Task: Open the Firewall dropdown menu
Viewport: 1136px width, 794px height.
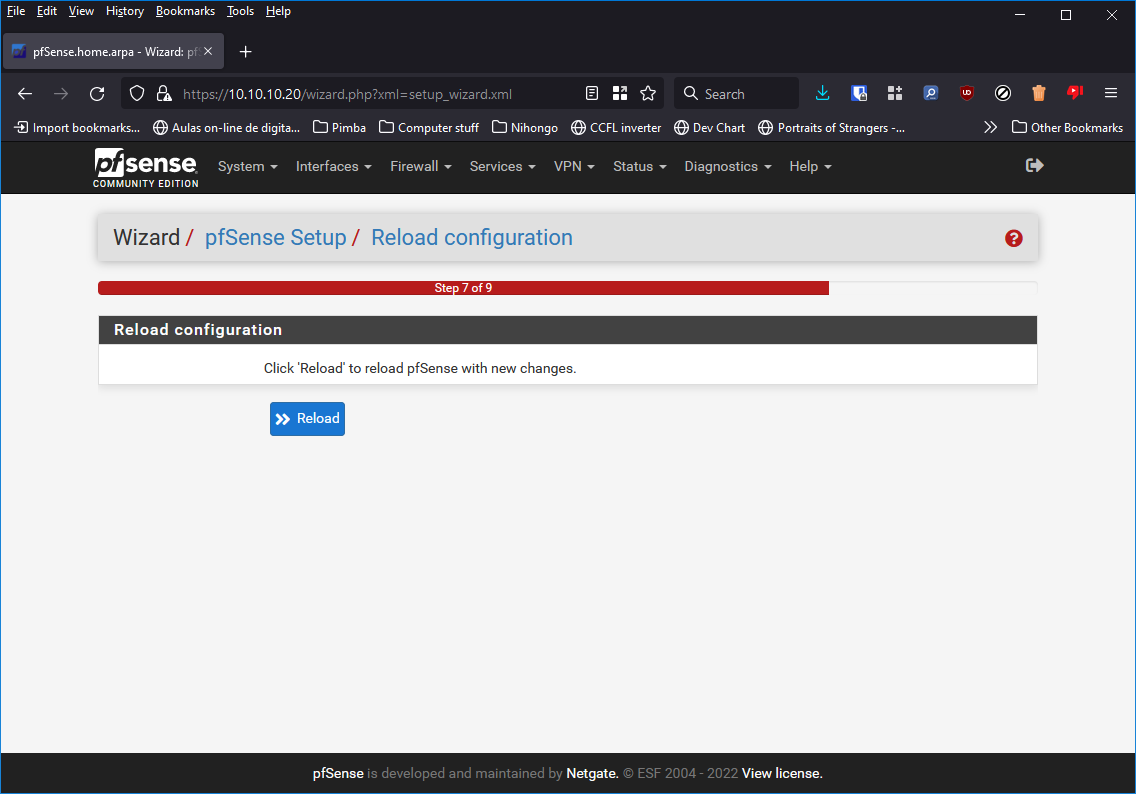Action: [420, 166]
